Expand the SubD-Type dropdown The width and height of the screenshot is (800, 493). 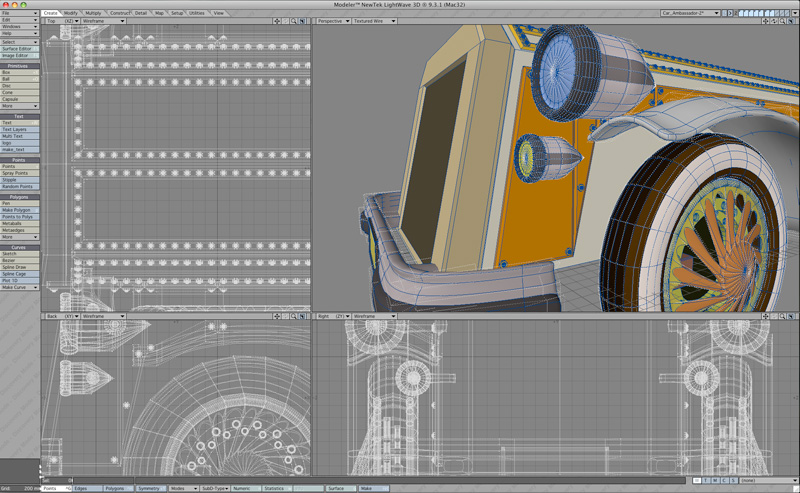tap(214, 489)
